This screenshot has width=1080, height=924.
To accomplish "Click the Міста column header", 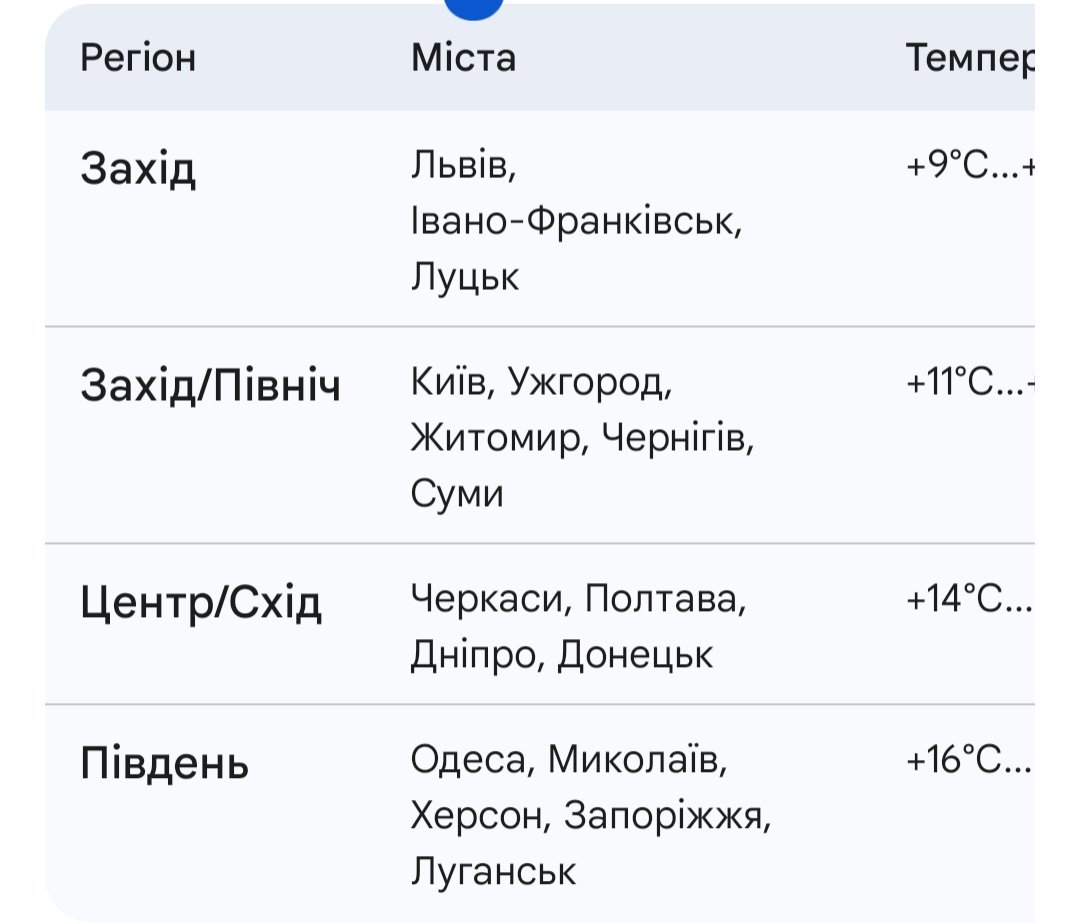I will pos(463,58).
